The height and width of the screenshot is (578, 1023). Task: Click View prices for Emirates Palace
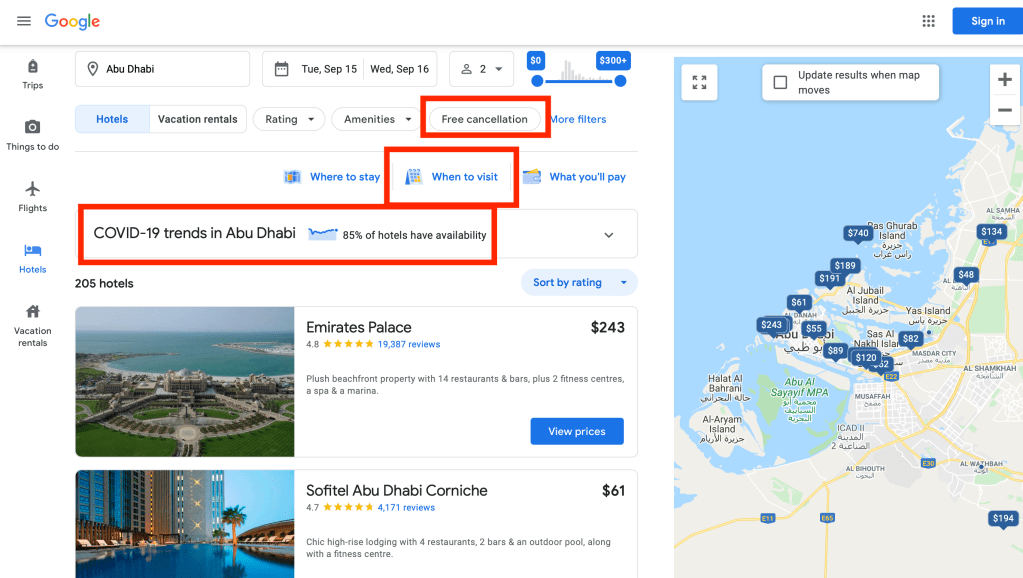click(x=576, y=431)
